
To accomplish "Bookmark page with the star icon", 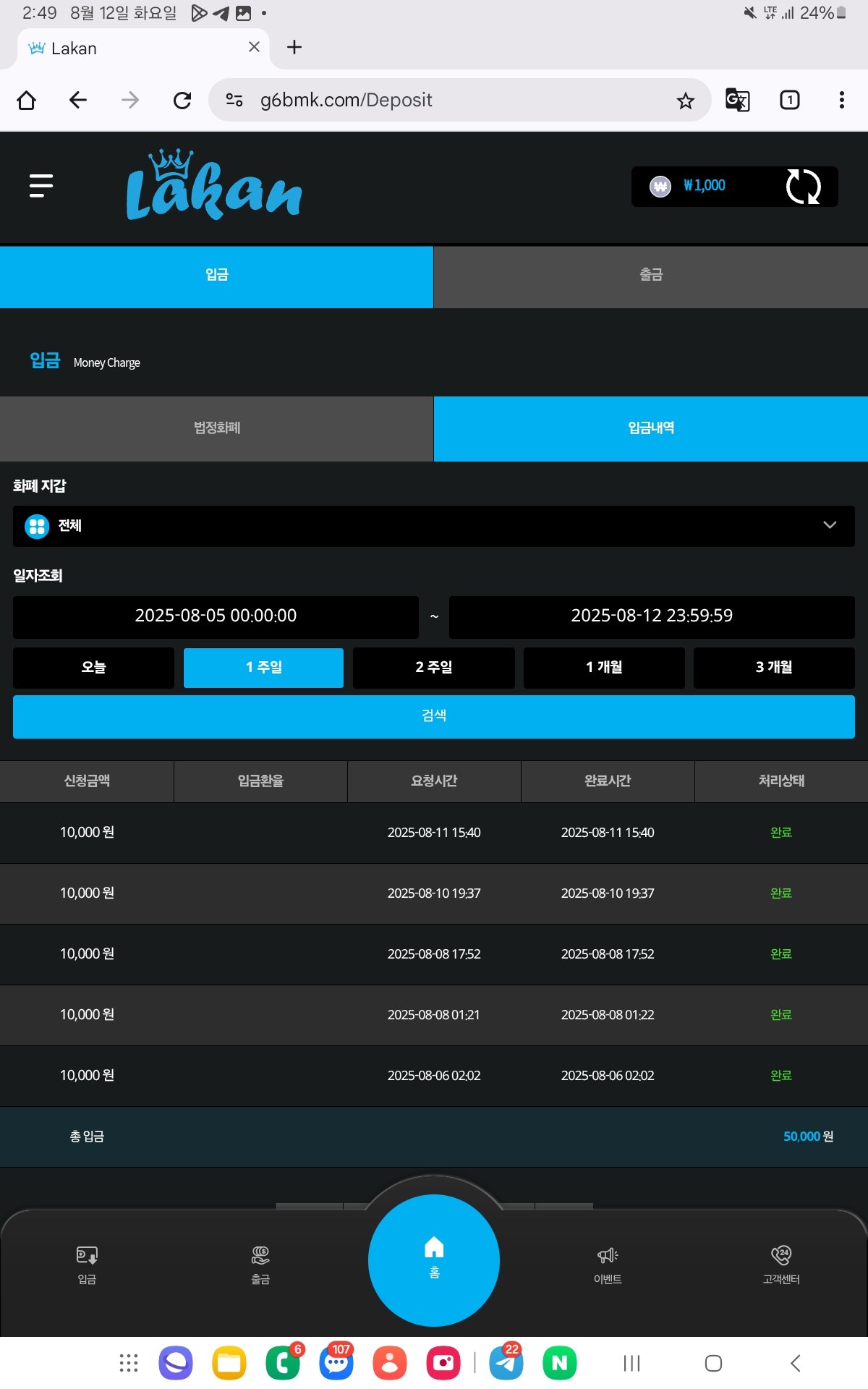I will 685,101.
